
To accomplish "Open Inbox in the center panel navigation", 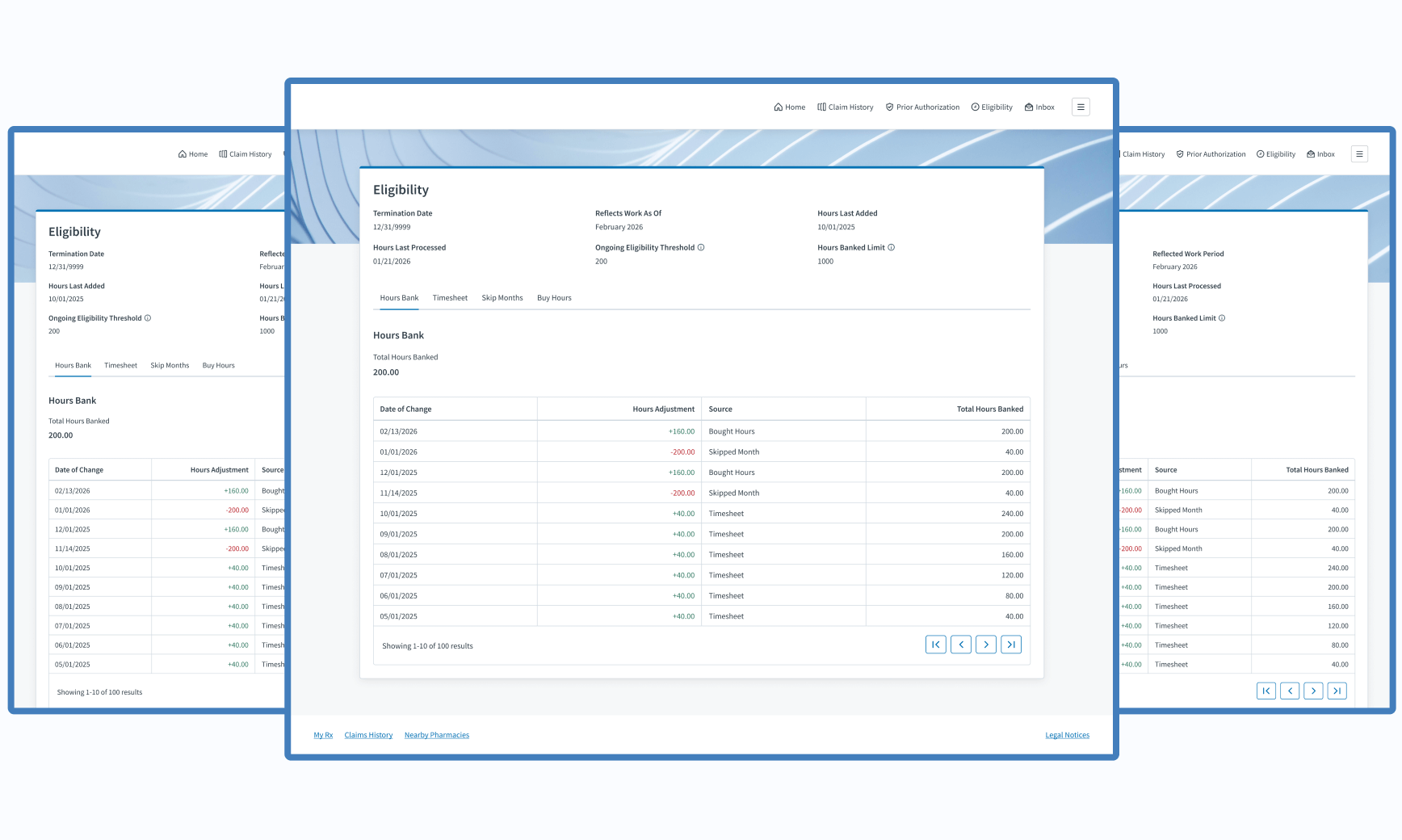I will (1039, 107).
